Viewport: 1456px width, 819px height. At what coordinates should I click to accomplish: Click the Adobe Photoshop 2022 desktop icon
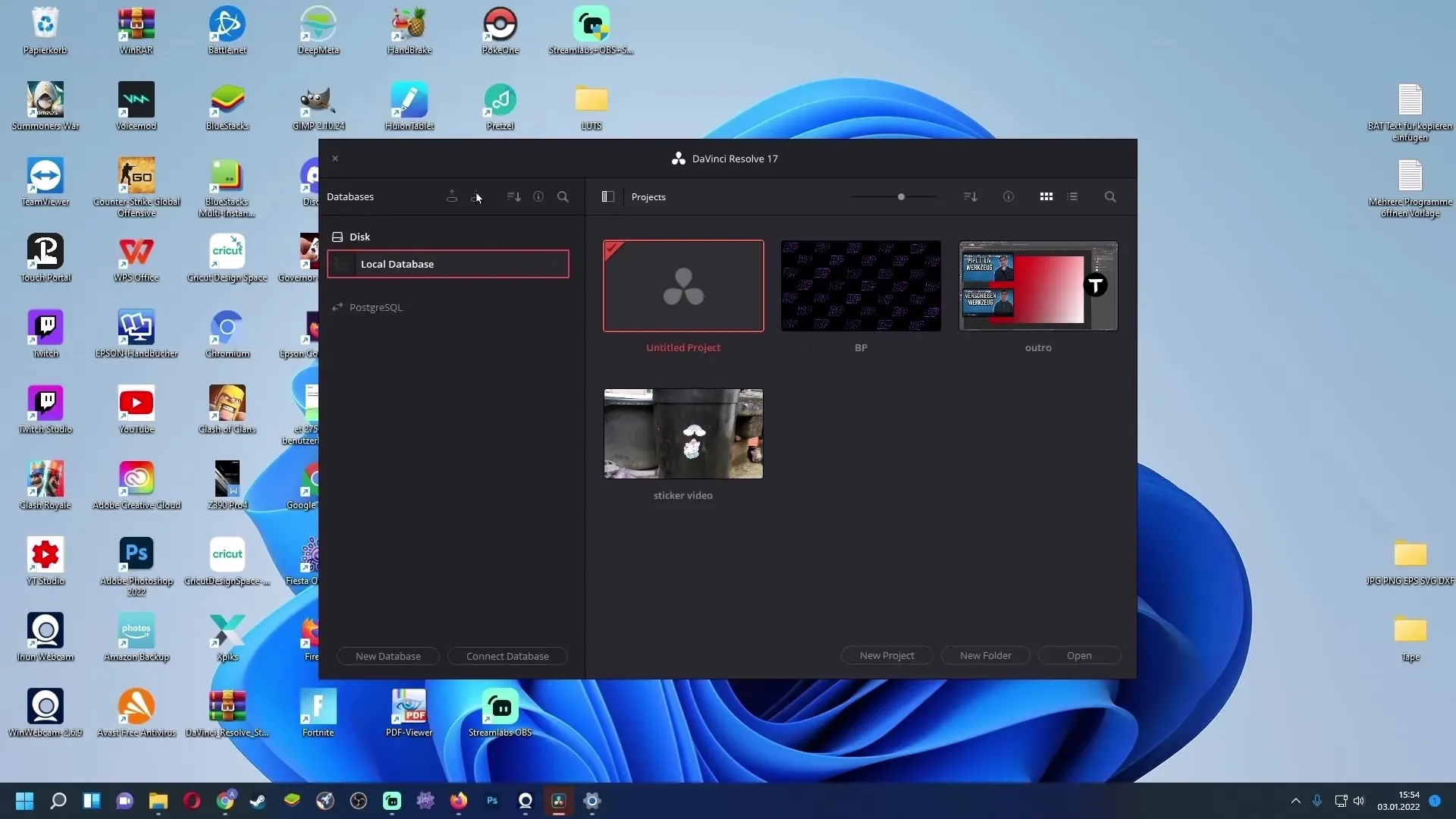(x=136, y=566)
